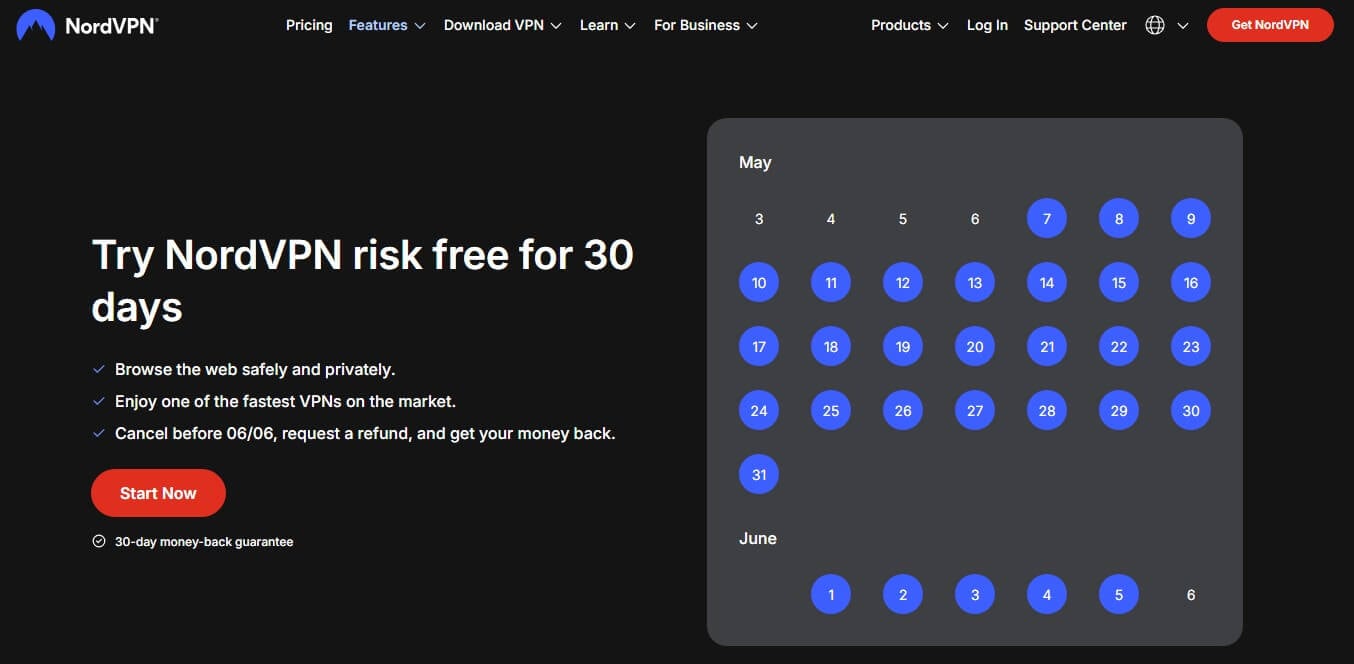Select highlighted May 31 circle
This screenshot has width=1354, height=664.
tap(759, 474)
